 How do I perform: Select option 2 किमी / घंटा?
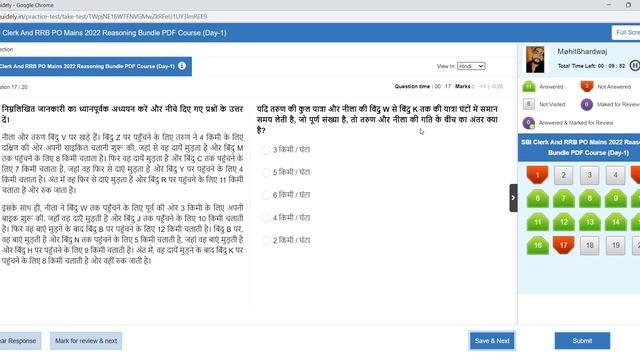pyautogui.click(x=266, y=240)
